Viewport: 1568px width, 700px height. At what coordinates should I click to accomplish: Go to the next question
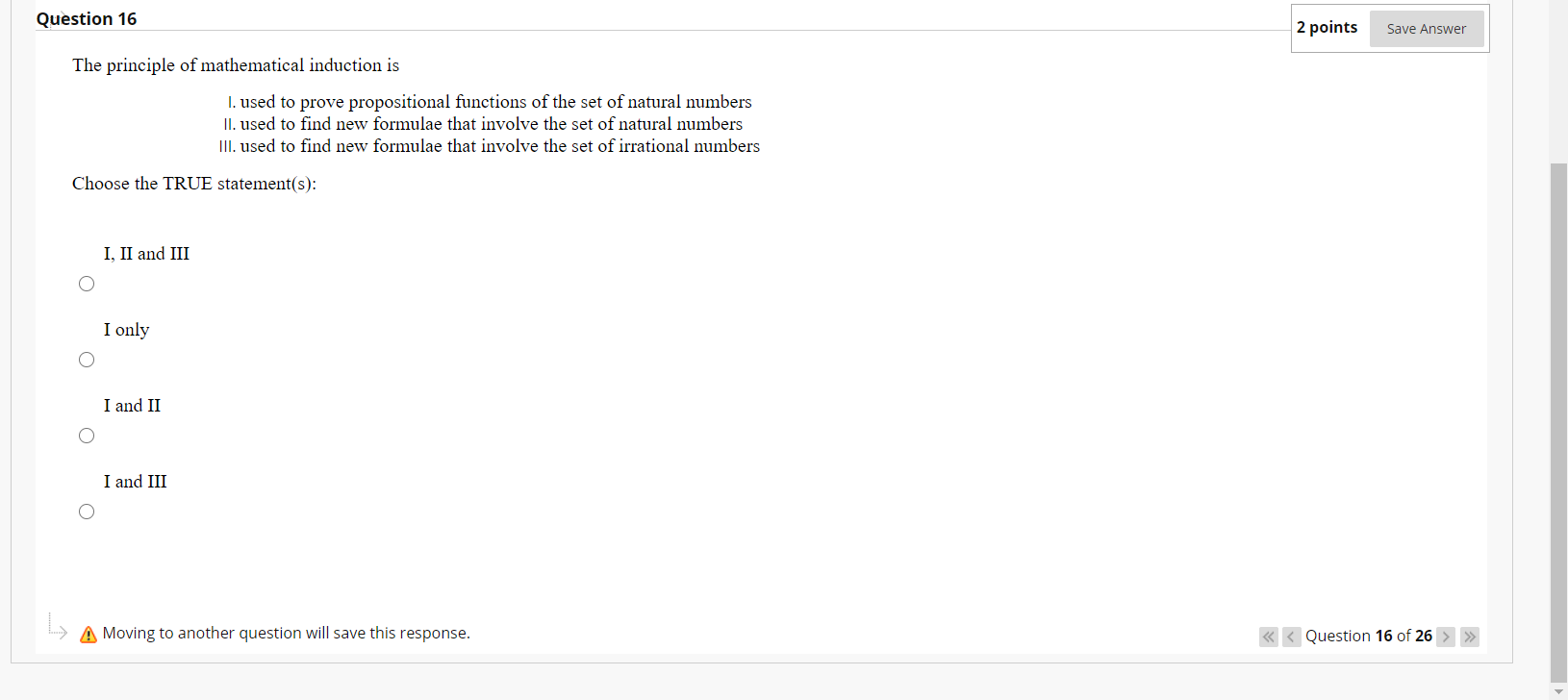click(x=1446, y=636)
